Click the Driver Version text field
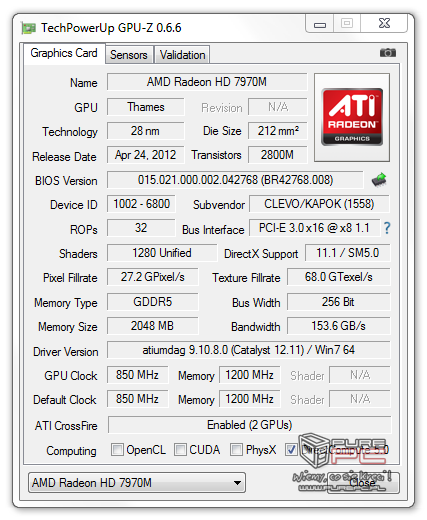The height and width of the screenshot is (520, 427). tap(249, 350)
